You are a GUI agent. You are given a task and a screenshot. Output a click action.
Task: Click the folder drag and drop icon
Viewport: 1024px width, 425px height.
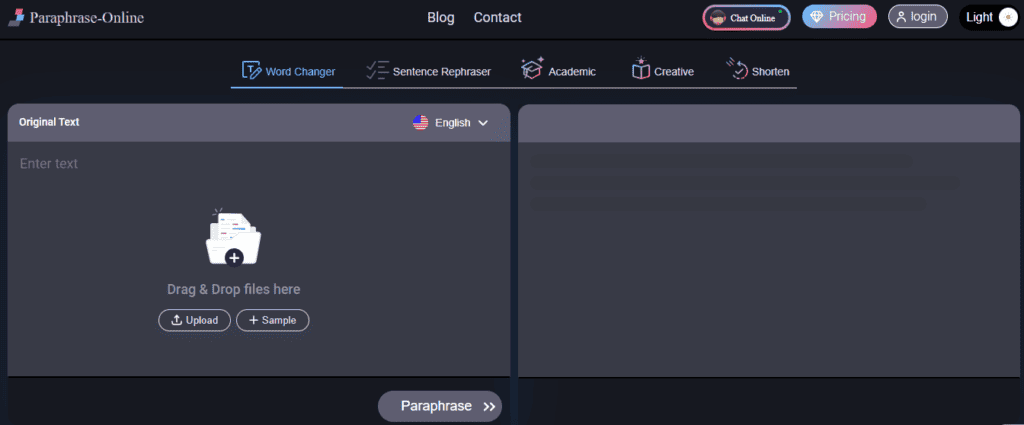(233, 239)
